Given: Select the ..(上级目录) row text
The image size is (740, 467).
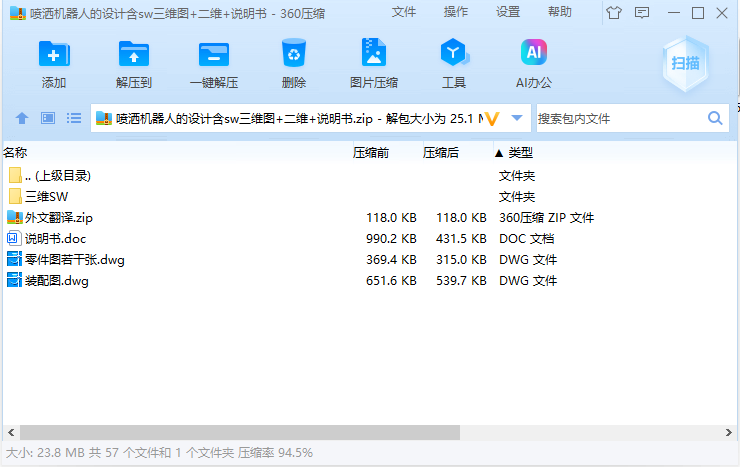Looking at the screenshot, I should 58,175.
